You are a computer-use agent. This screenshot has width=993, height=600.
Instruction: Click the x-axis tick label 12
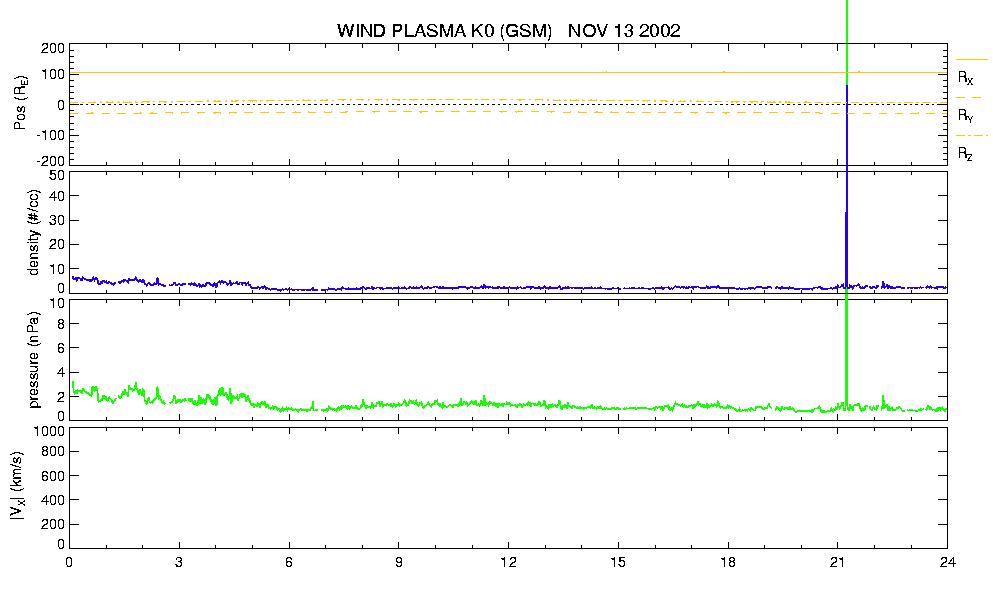click(x=508, y=563)
